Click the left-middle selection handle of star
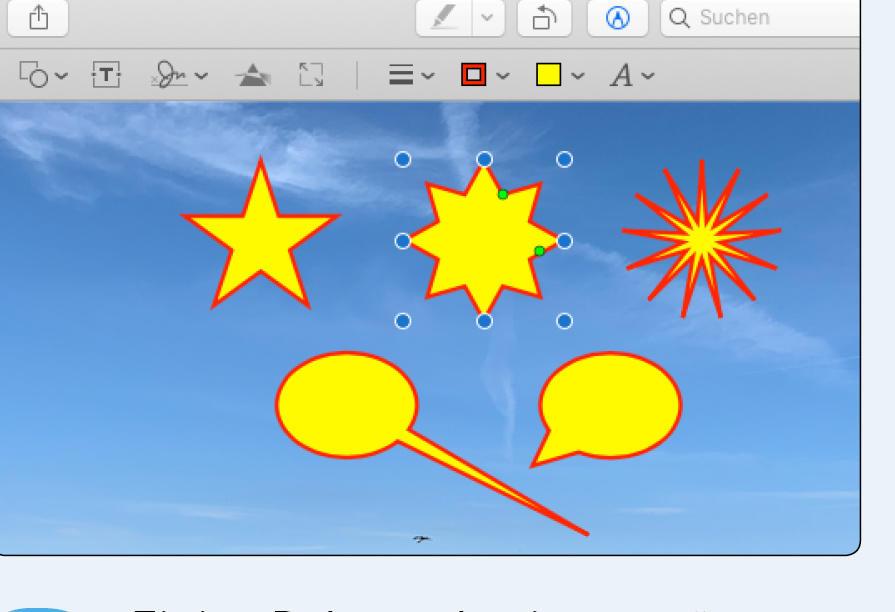Screen dimensions: 895x612 pyautogui.click(x=402, y=241)
